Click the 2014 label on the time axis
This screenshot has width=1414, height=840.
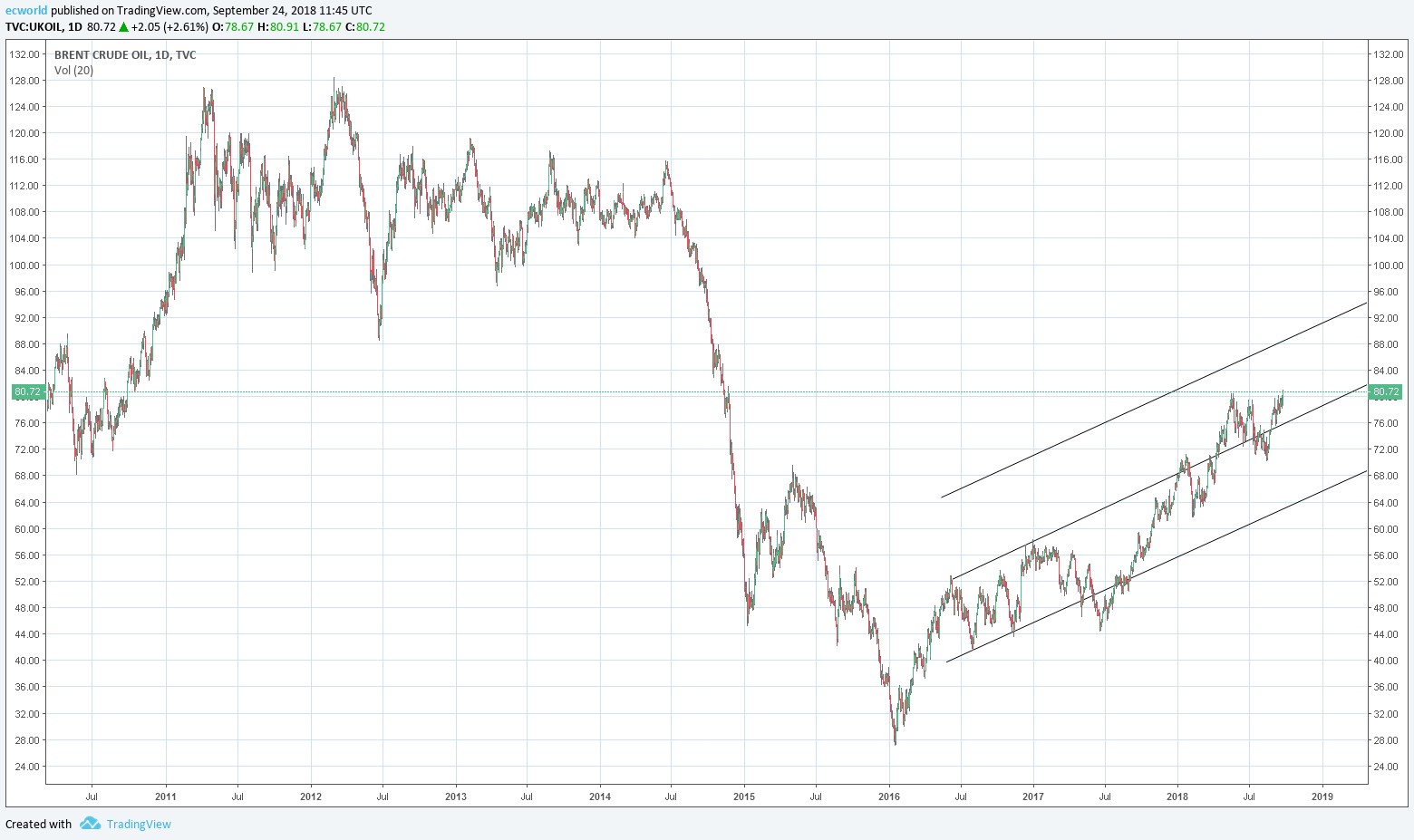(600, 797)
